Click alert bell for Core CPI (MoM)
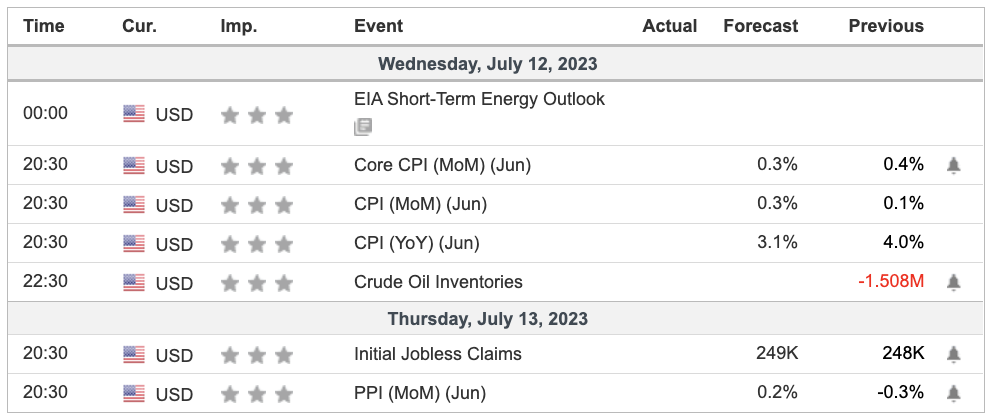992x420 pixels. (953, 165)
